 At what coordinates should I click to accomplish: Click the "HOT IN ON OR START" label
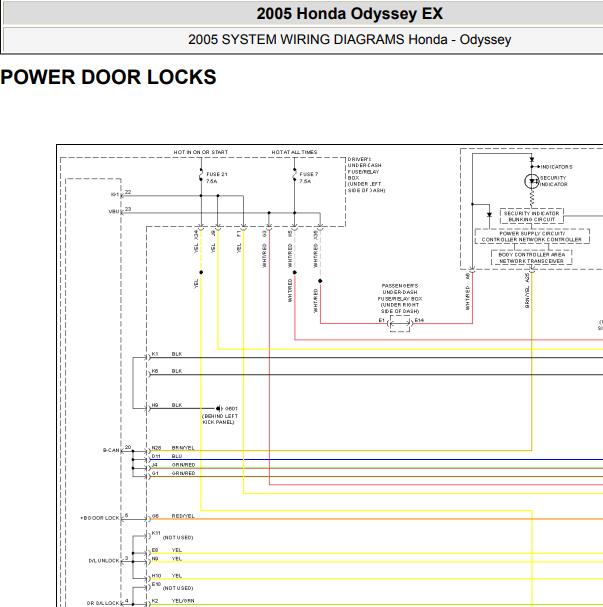click(x=200, y=152)
